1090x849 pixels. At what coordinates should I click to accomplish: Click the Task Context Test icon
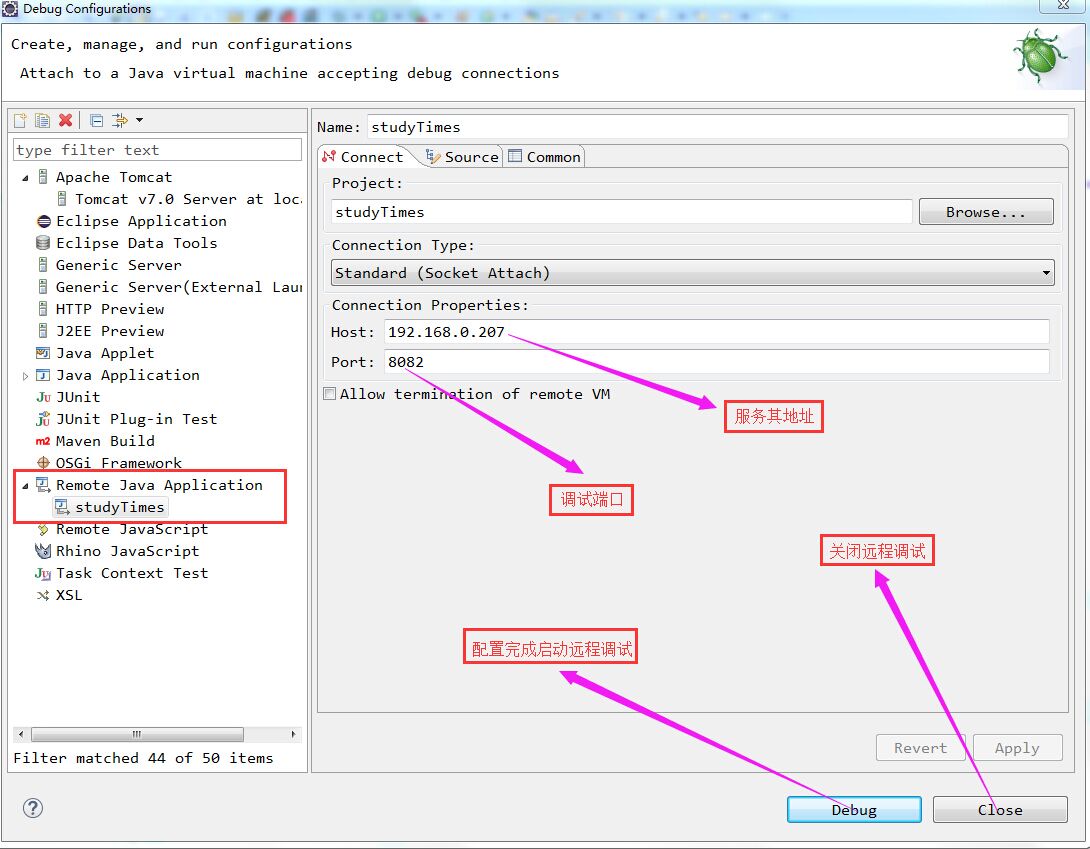(43, 574)
